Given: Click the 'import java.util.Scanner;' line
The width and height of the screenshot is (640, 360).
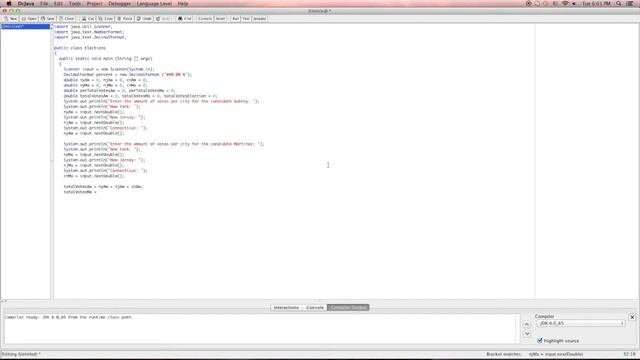Looking at the screenshot, I should click(x=83, y=27).
